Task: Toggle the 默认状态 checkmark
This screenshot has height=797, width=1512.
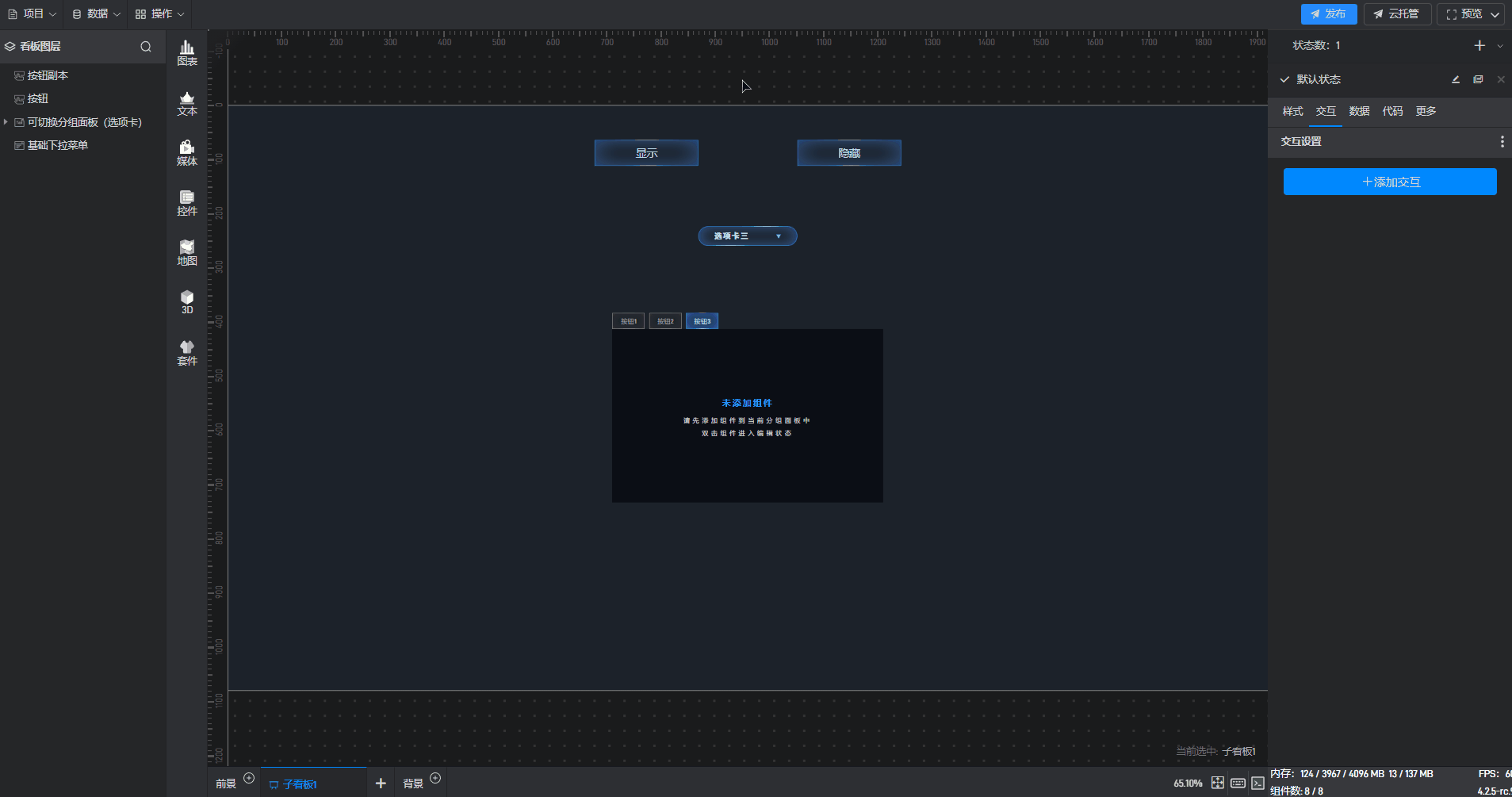Action: [x=1284, y=79]
